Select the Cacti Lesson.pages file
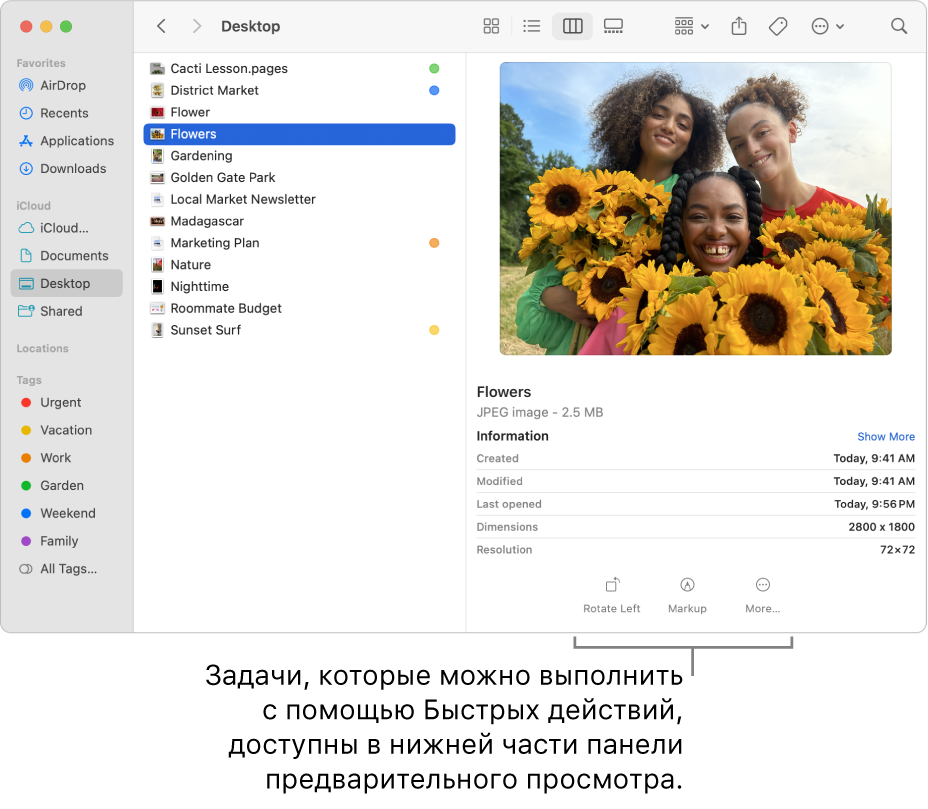Image resolution: width=928 pixels, height=809 pixels. [x=299, y=69]
